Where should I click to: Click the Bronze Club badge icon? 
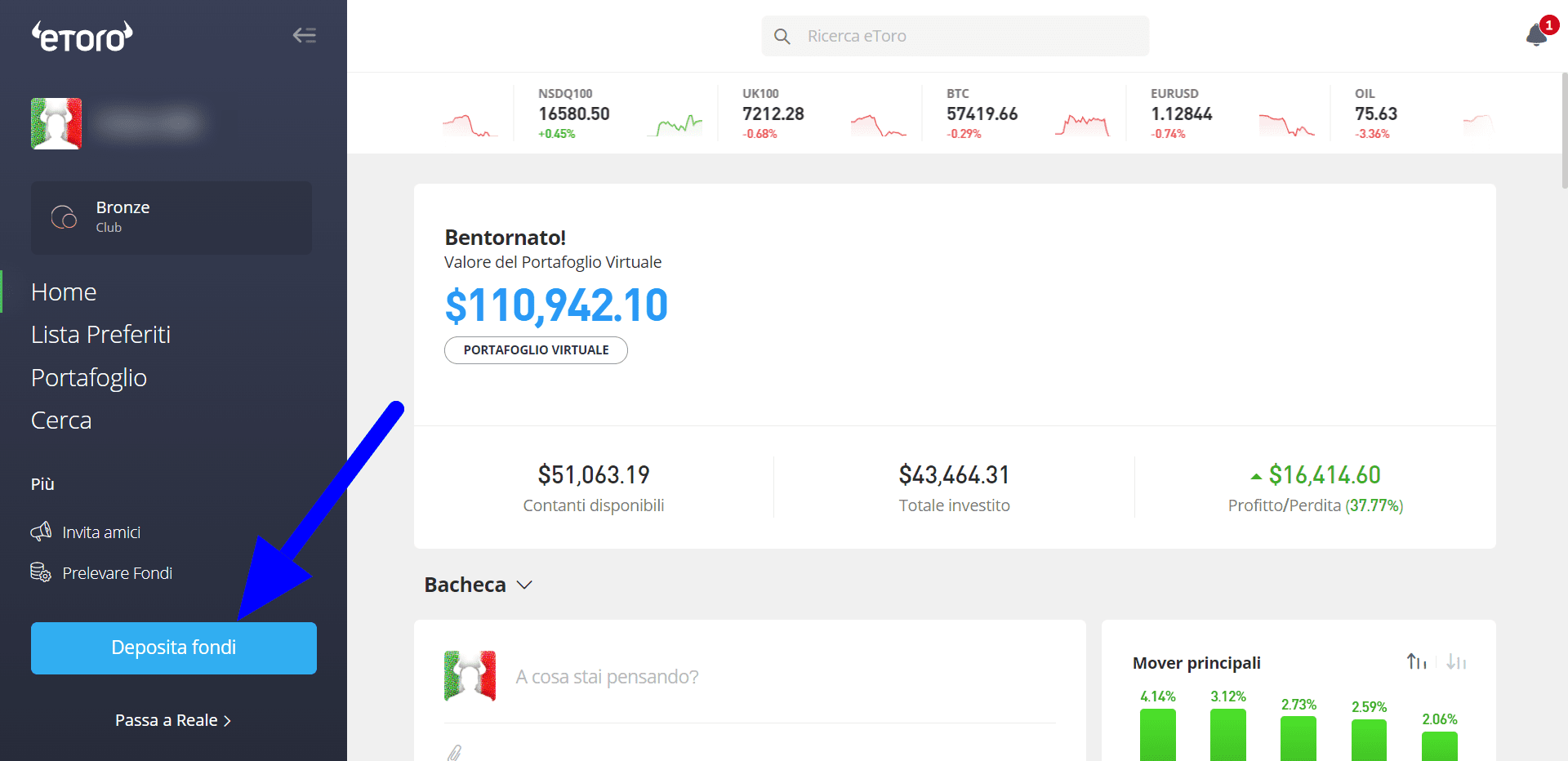64,217
